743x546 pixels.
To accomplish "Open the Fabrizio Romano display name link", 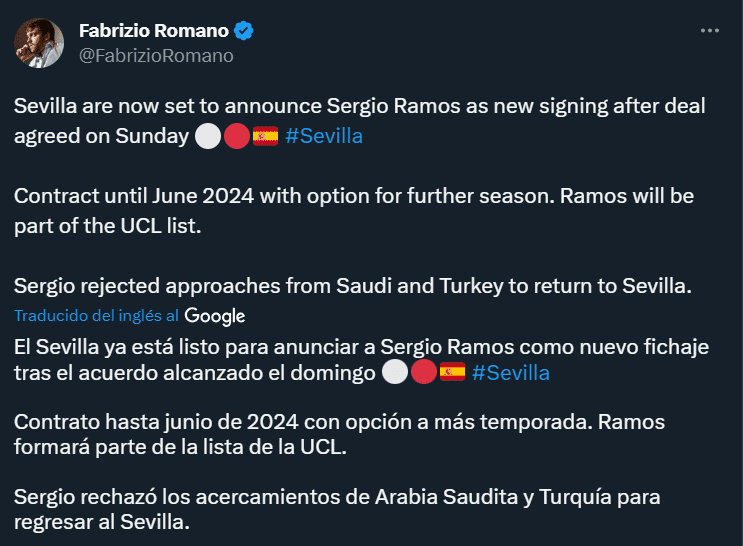I will [x=153, y=31].
